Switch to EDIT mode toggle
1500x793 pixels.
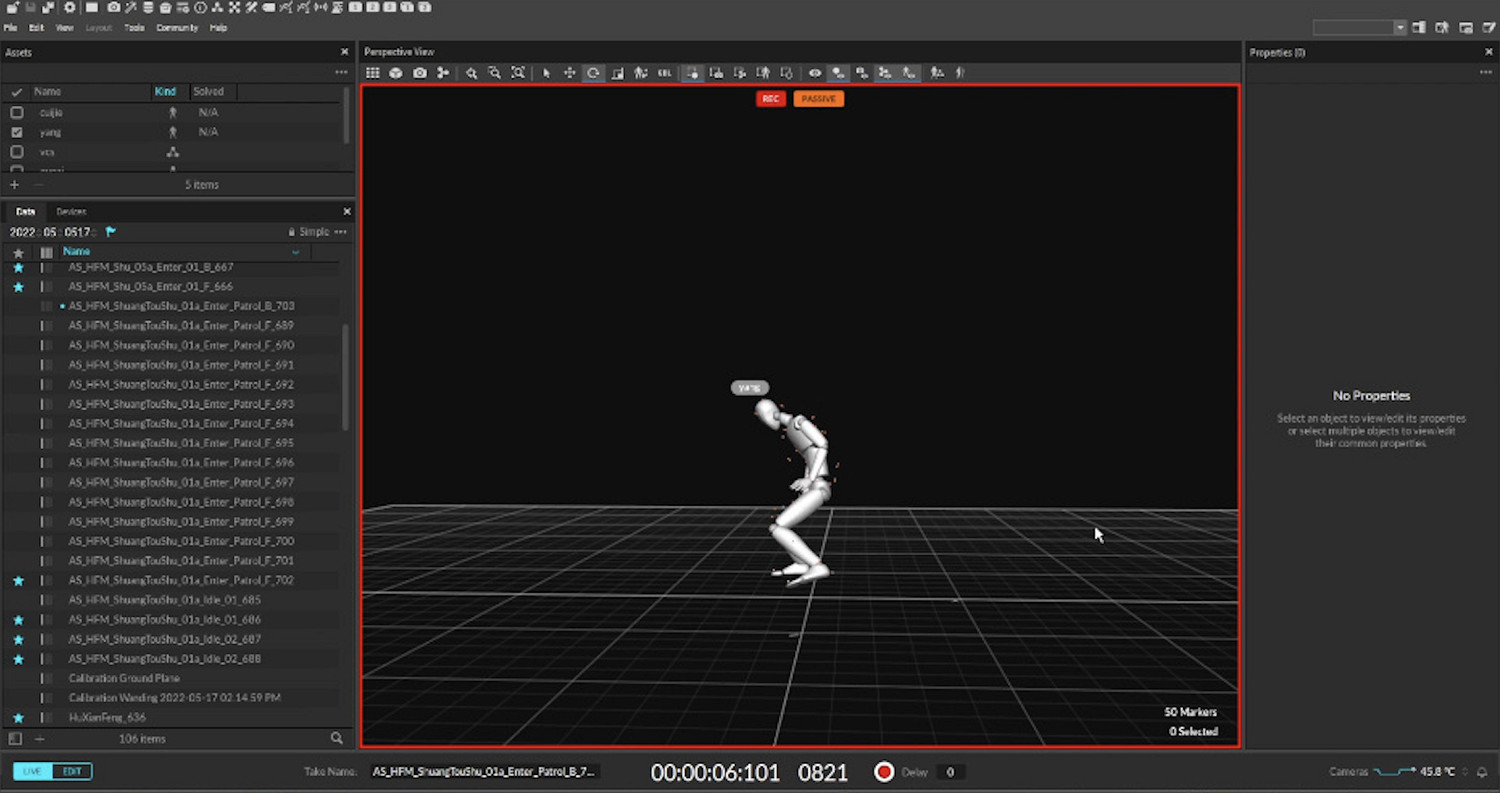[x=72, y=771]
